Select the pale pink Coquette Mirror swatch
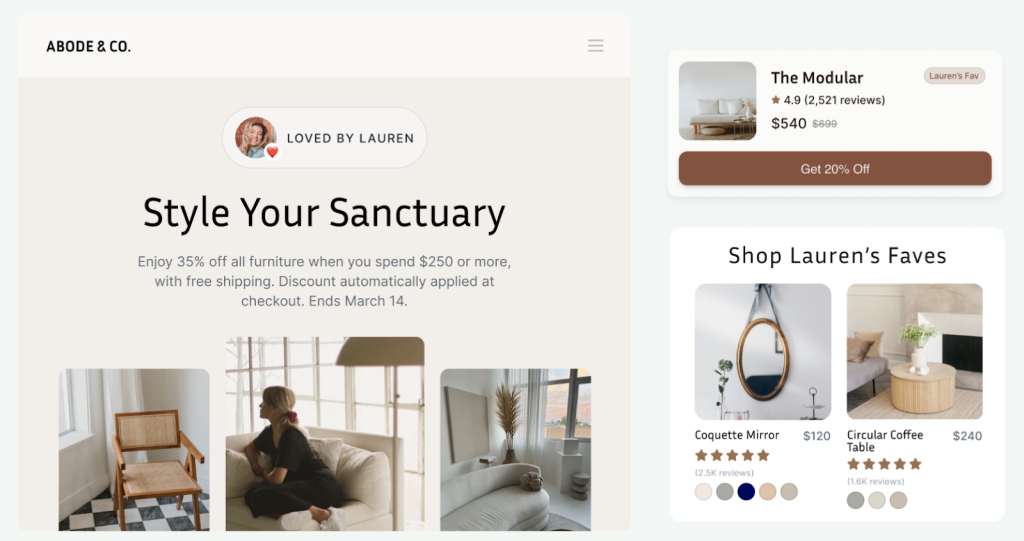 (x=703, y=491)
